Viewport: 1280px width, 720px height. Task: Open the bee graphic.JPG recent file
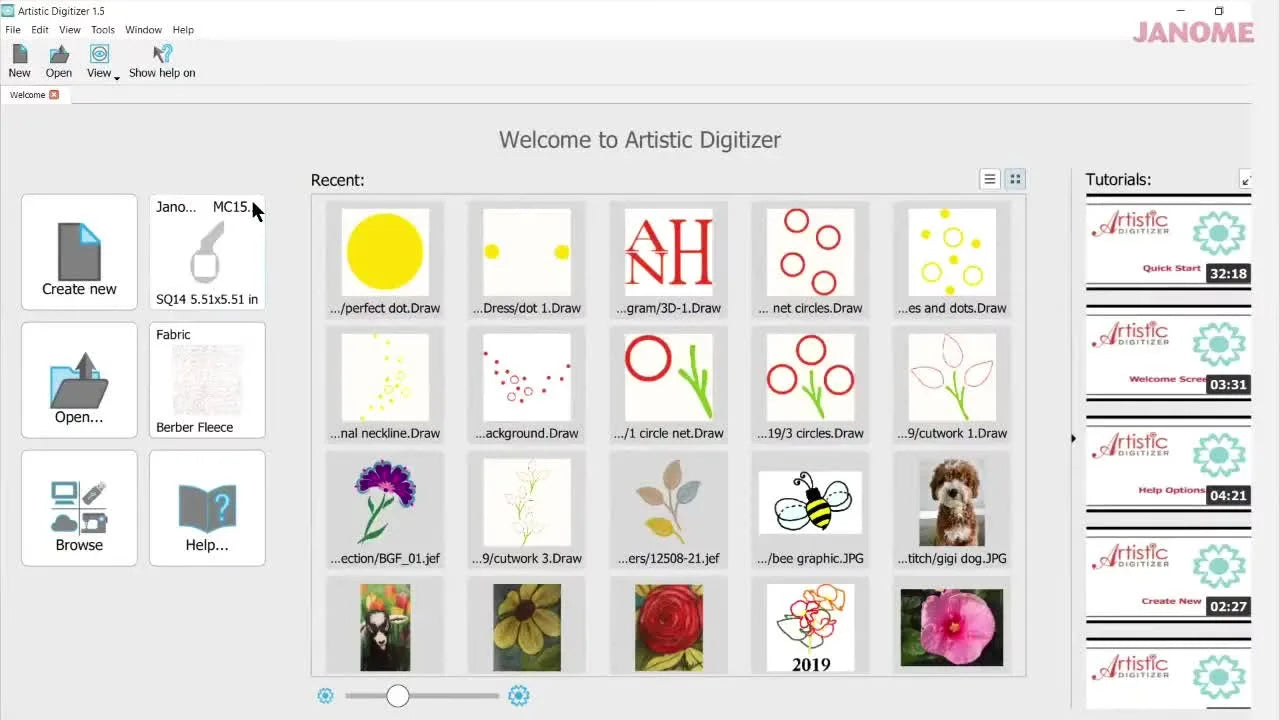pyautogui.click(x=810, y=505)
